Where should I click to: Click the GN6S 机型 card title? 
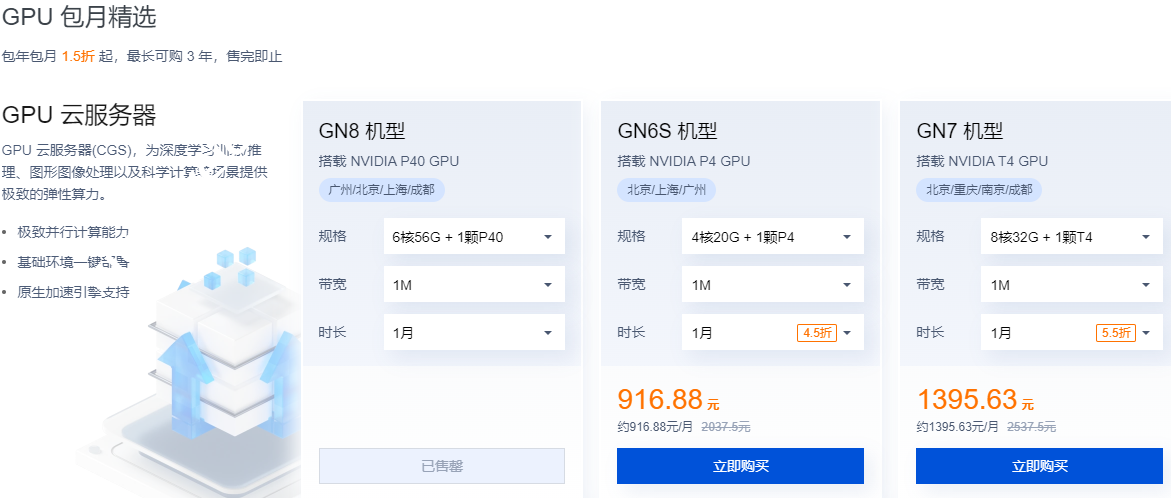pyautogui.click(x=667, y=131)
